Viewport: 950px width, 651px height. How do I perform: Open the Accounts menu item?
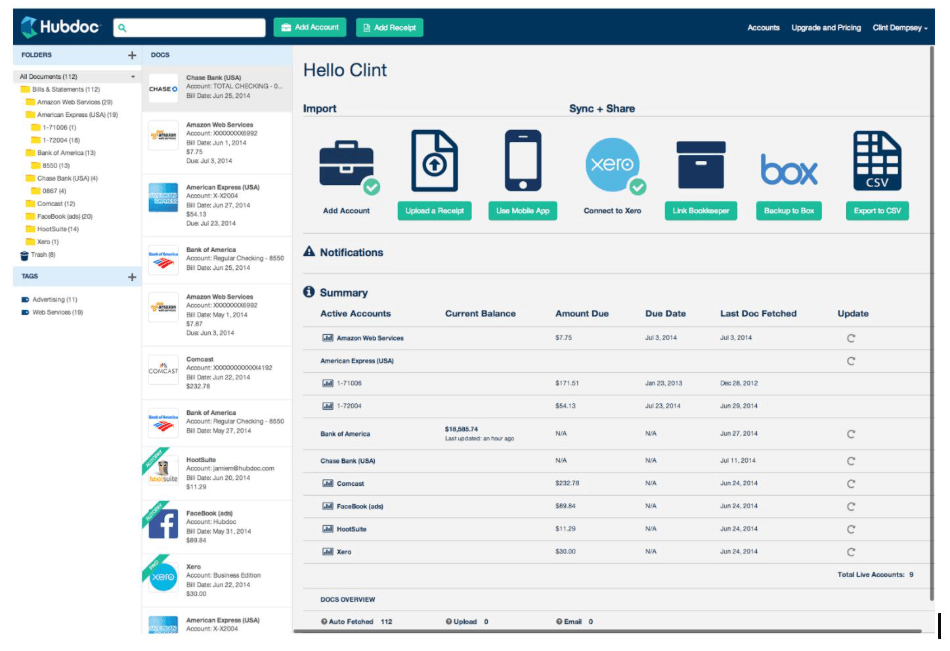763,28
